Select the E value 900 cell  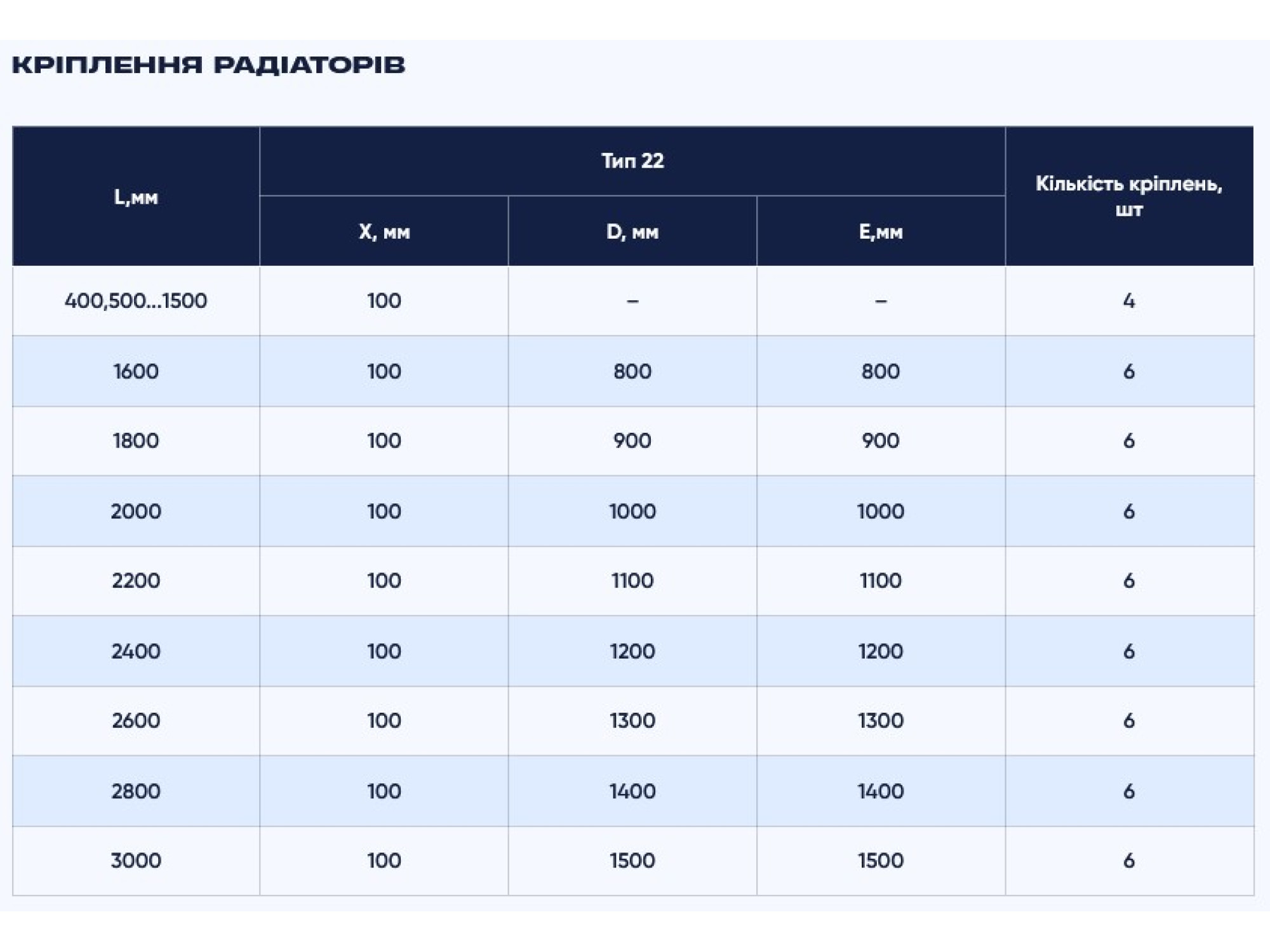pos(881,441)
